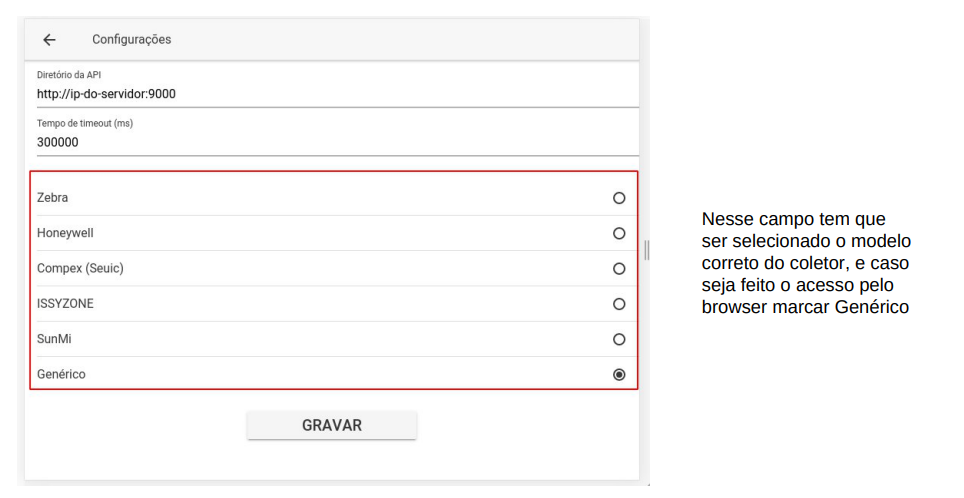
Task: Pick the SunMi radio button
Action: tap(619, 339)
